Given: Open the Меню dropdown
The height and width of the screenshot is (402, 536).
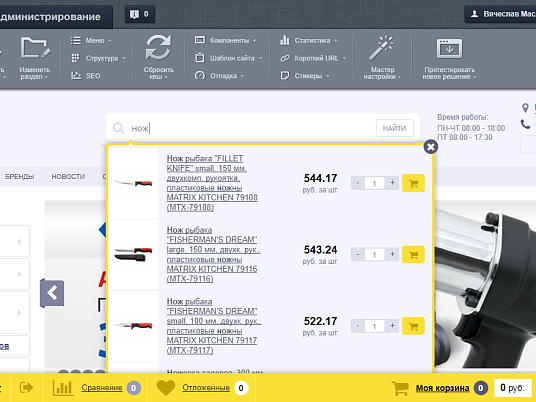Looking at the screenshot, I should tap(91, 40).
